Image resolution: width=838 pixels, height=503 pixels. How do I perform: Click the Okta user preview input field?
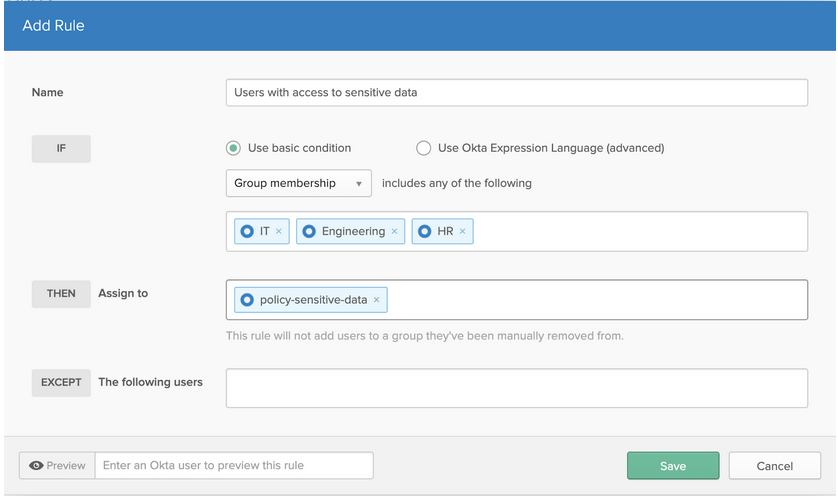(x=234, y=466)
